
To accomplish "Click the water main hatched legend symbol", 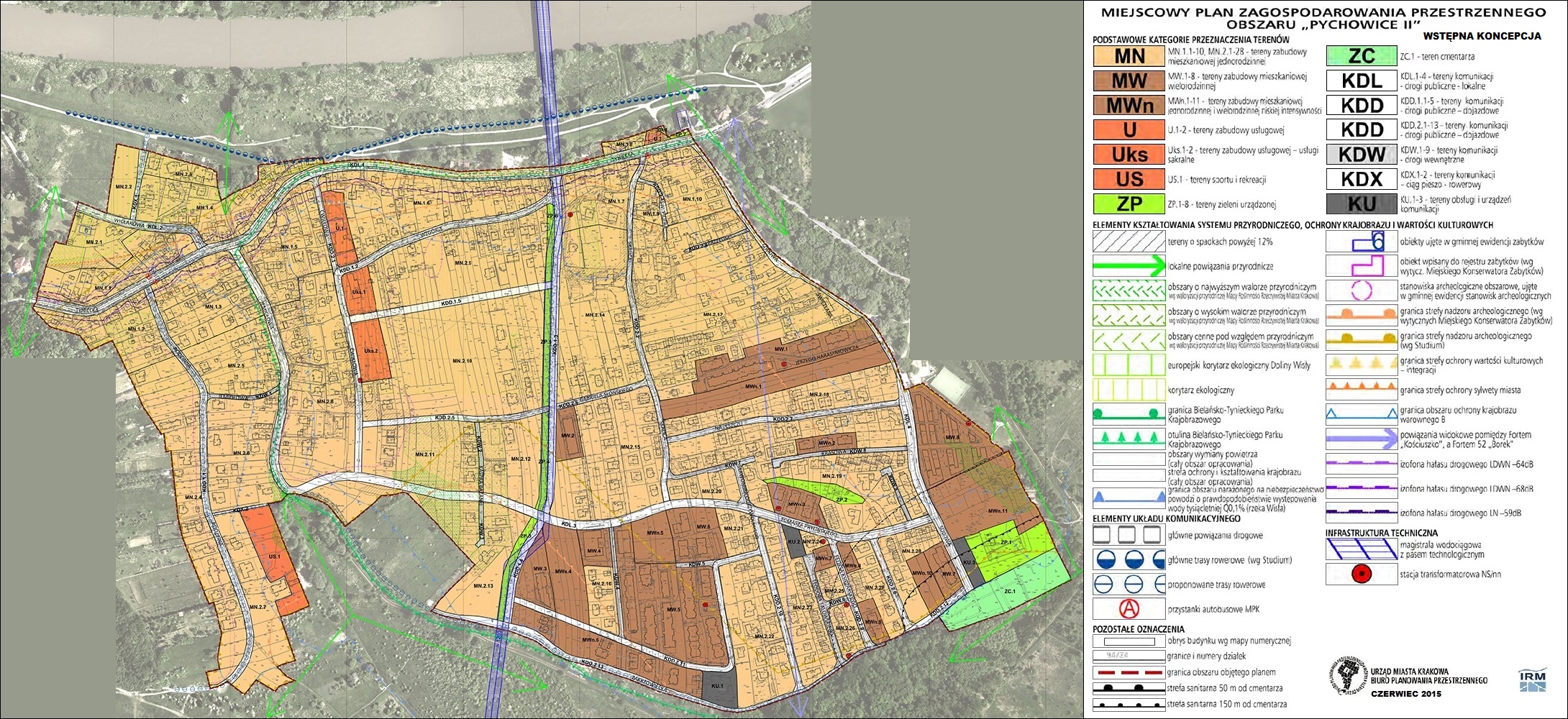I will tap(1362, 550).
